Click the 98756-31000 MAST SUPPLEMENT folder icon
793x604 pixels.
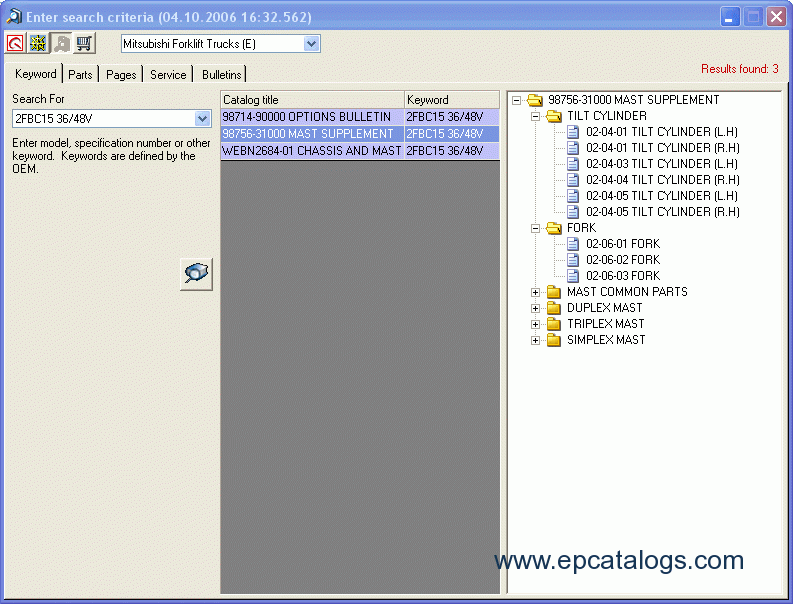(535, 100)
